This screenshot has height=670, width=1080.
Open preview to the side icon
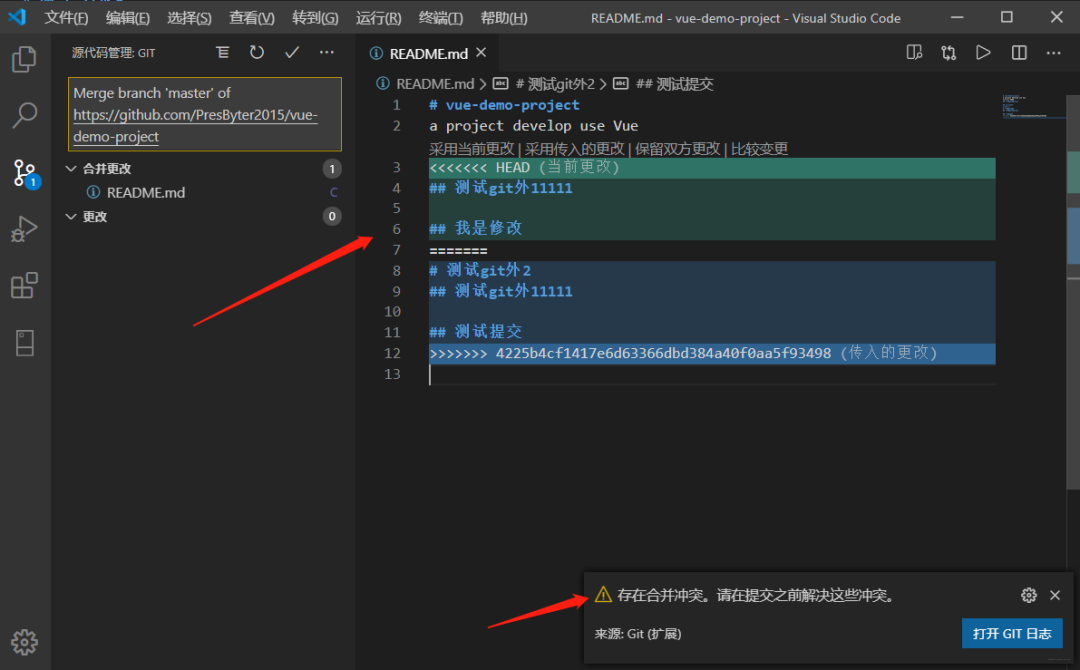coord(914,52)
